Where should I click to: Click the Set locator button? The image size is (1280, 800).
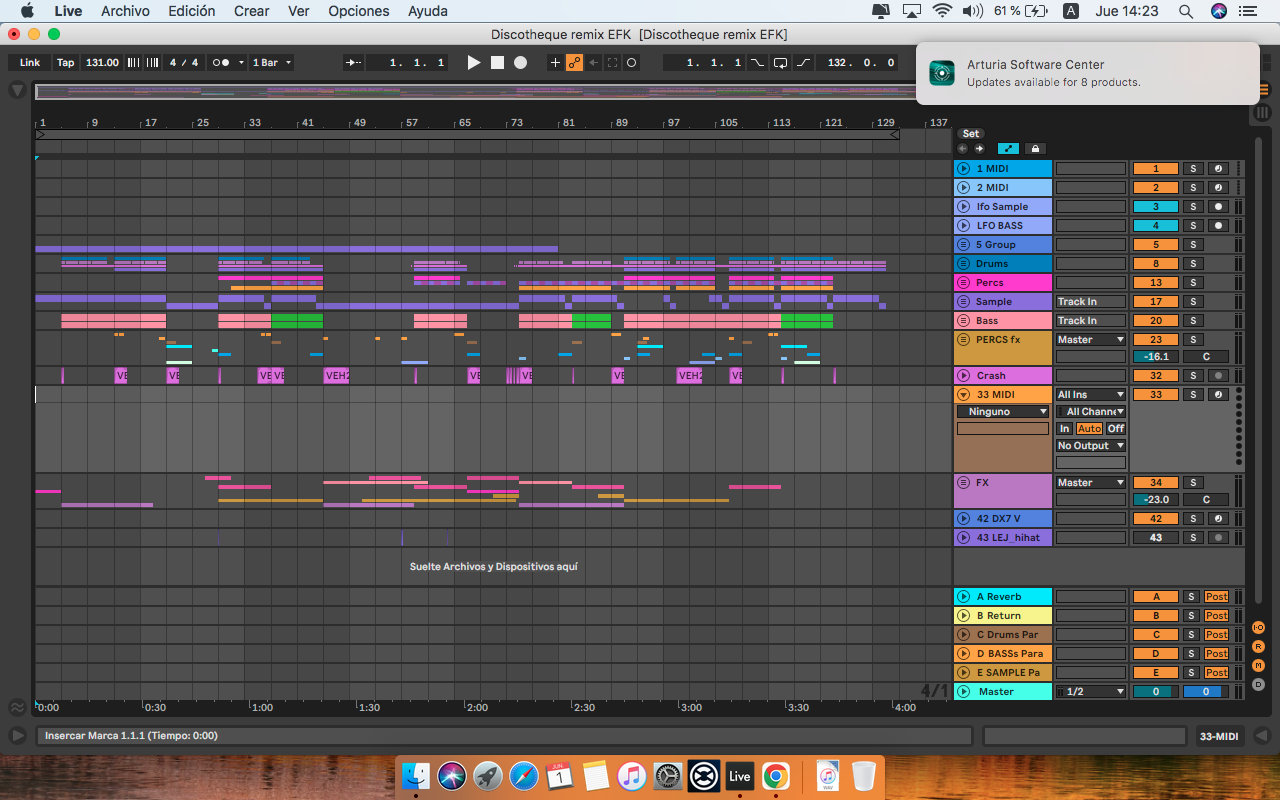(x=971, y=133)
